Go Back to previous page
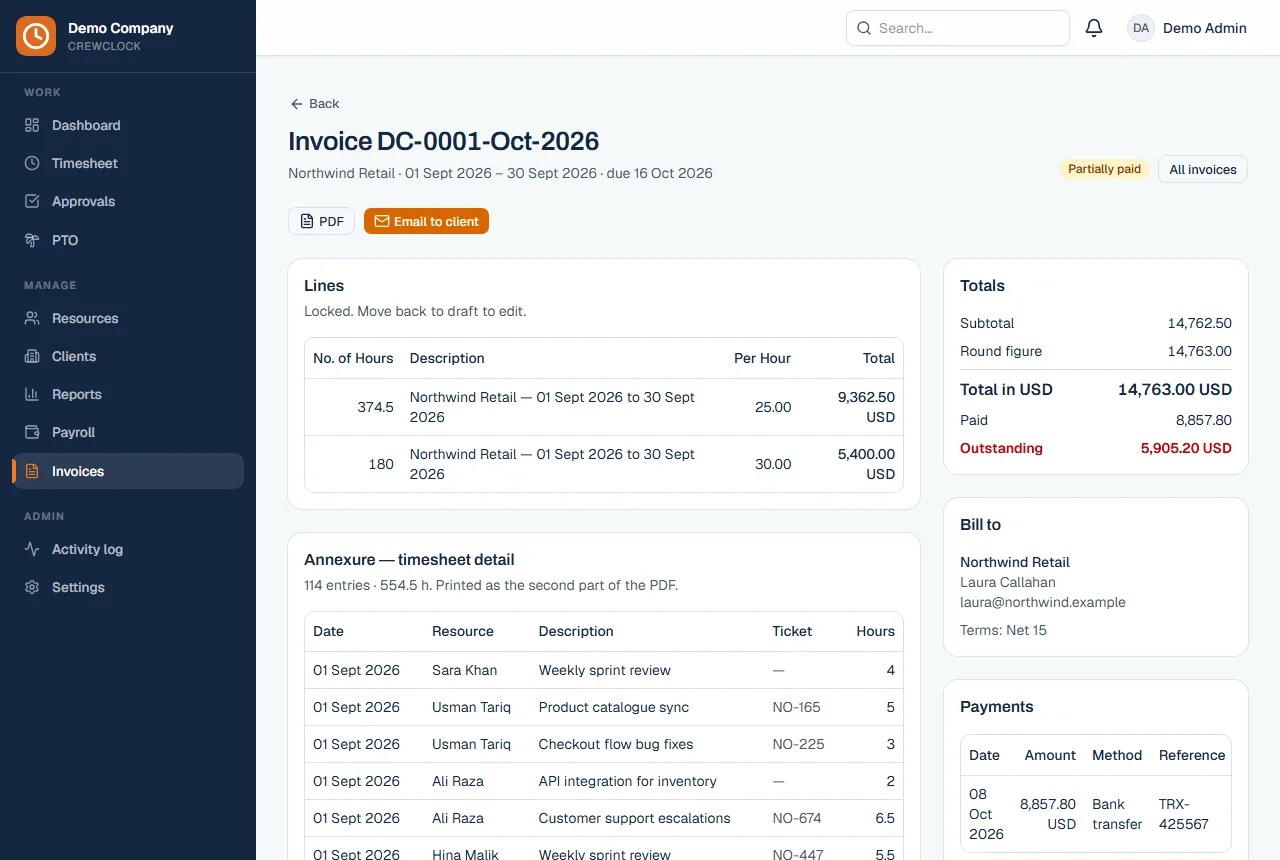The image size is (1280, 860). pos(315,104)
